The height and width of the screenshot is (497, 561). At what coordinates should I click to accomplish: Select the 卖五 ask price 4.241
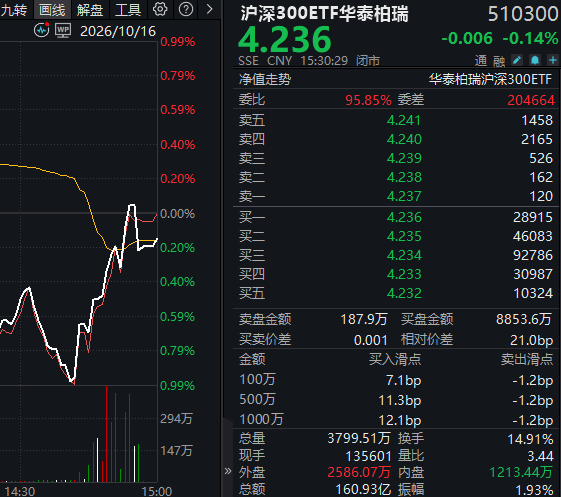(404, 120)
